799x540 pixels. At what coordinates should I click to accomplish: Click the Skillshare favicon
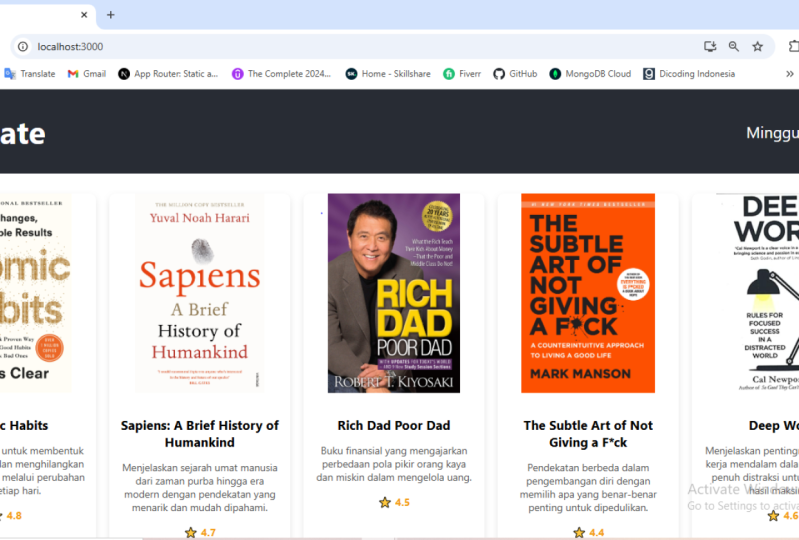tap(351, 74)
